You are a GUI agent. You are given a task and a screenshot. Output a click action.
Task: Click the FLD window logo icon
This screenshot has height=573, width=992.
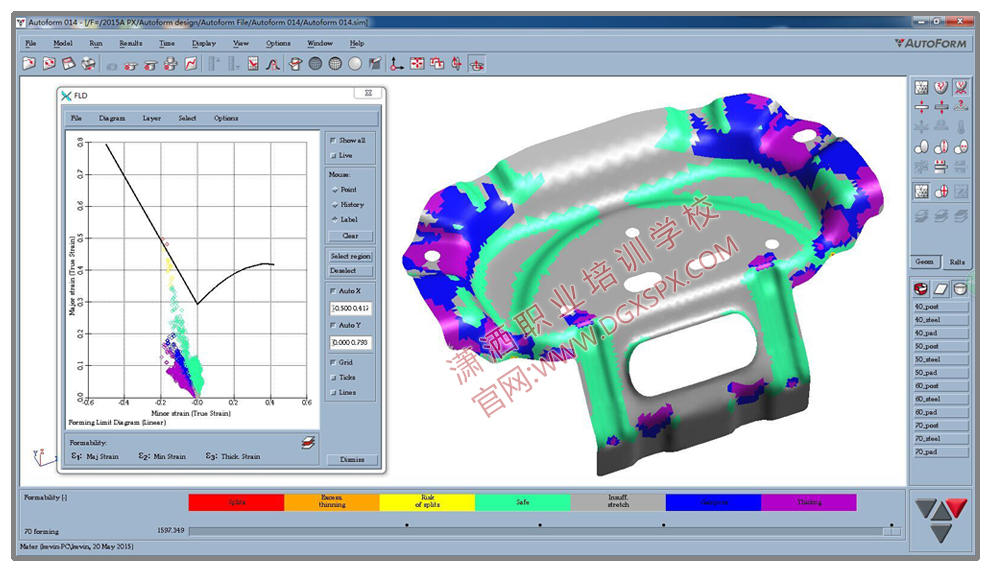point(66,96)
